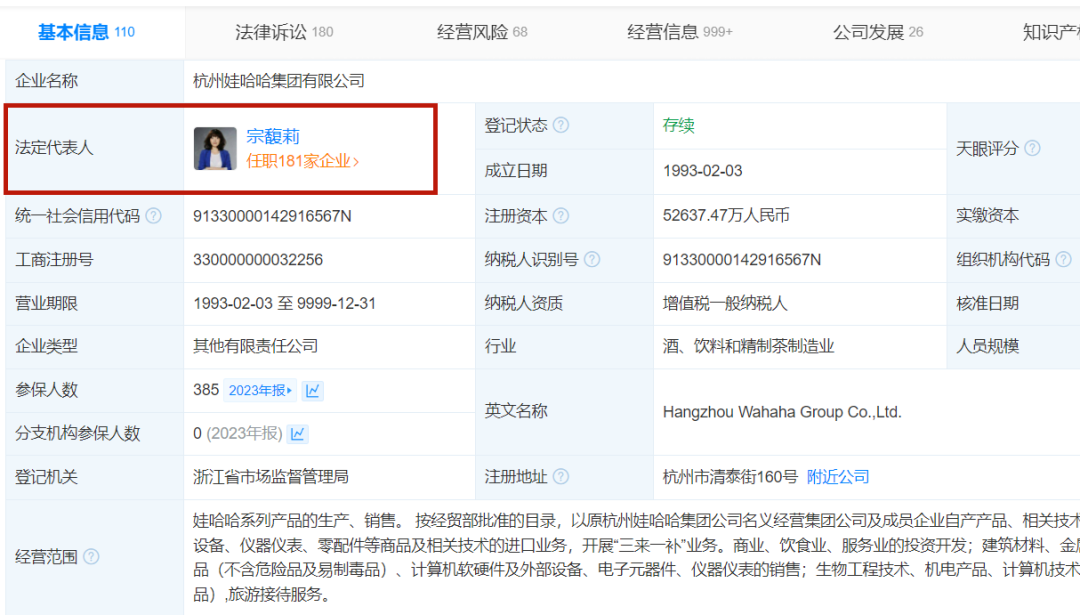The image size is (1080, 615).
Task: Click help icon next to 登记状态
Action: point(561,125)
